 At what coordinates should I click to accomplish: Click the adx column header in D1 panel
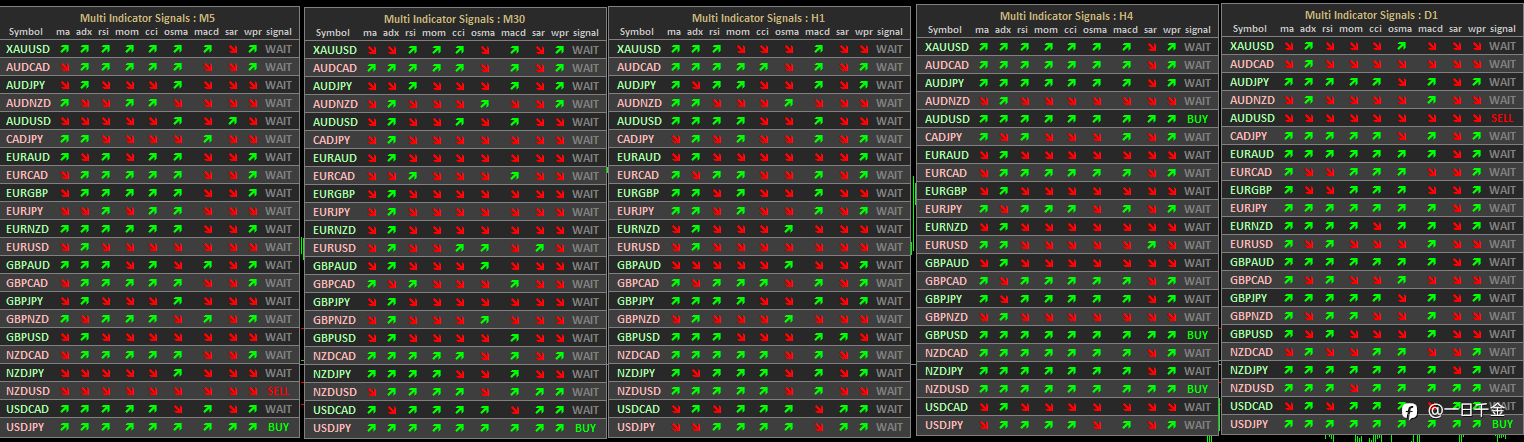(1308, 29)
